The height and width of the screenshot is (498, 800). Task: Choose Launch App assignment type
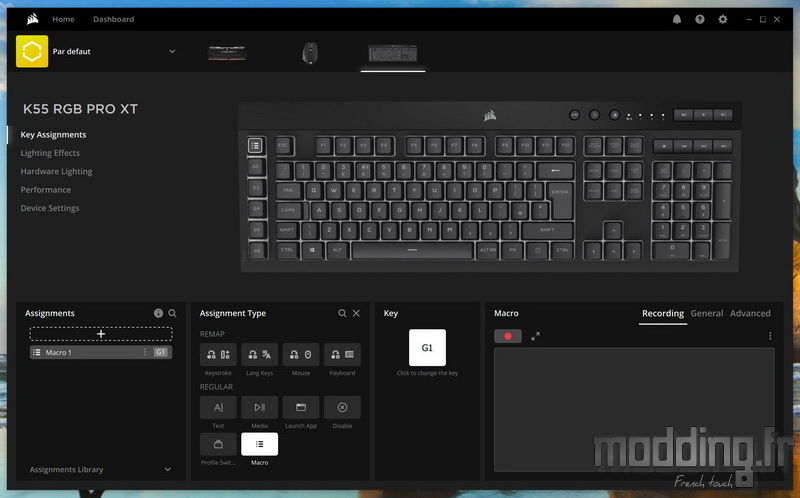(301, 407)
